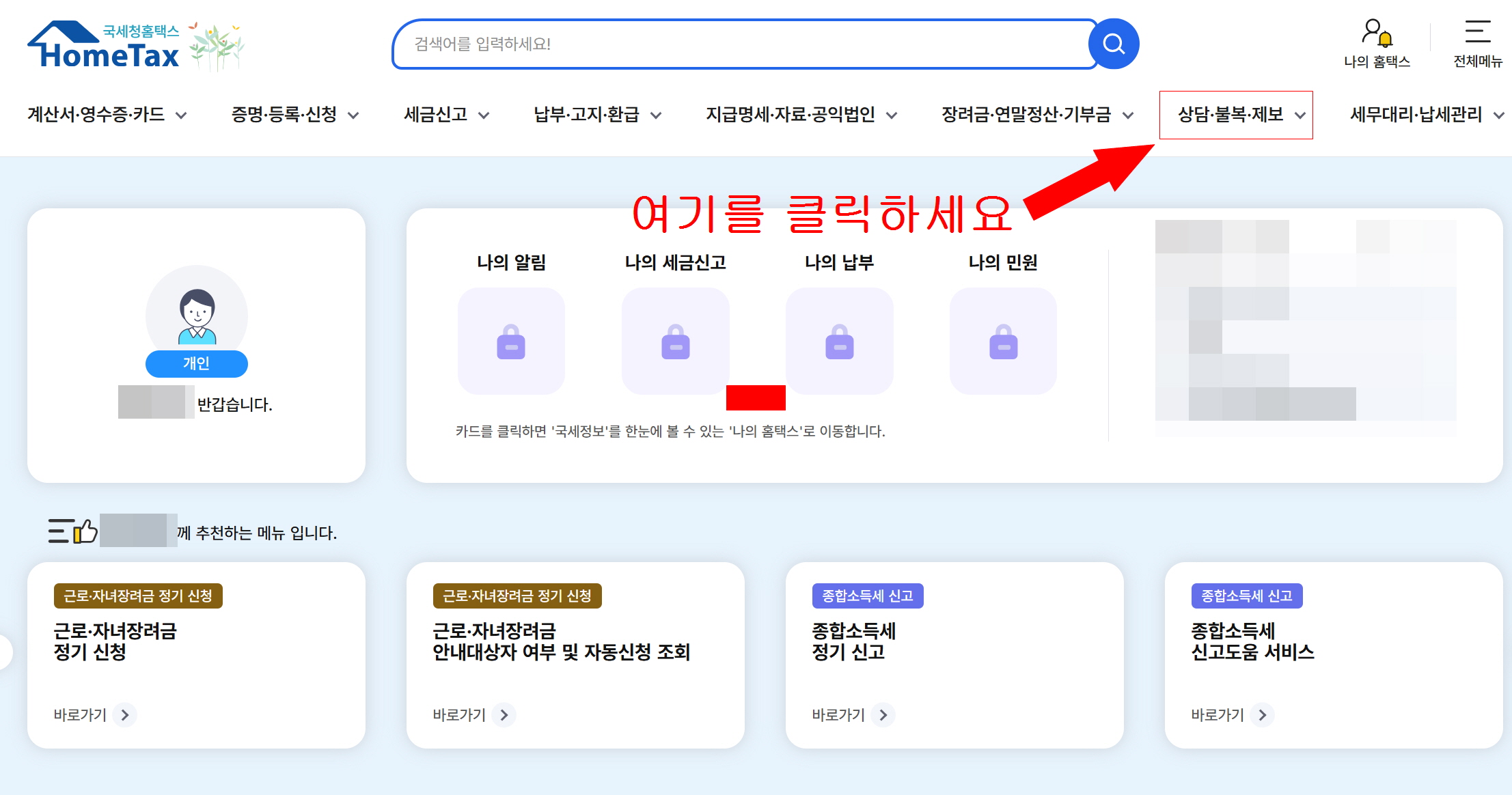The height and width of the screenshot is (795, 1512).
Task: Expand 증명·등록·신청 dropdown menu
Action: [x=294, y=115]
